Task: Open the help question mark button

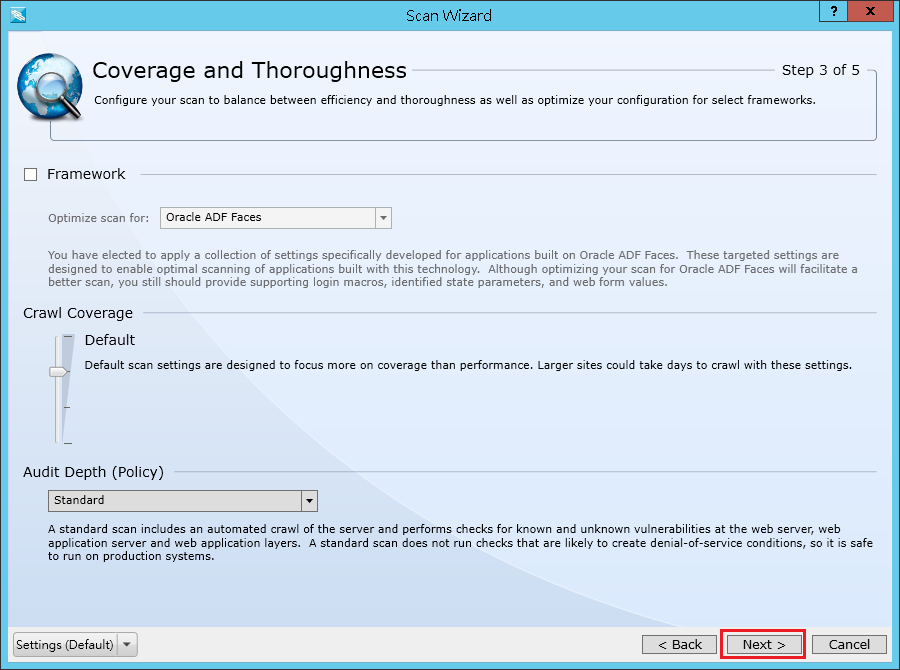Action: tap(833, 11)
